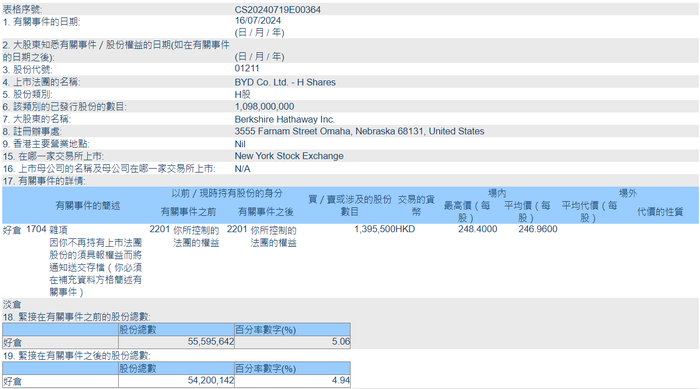Viewport: 700px width, 389px height.
Task: Select the label 1. 有關事件的日期
Action: click(x=42, y=22)
